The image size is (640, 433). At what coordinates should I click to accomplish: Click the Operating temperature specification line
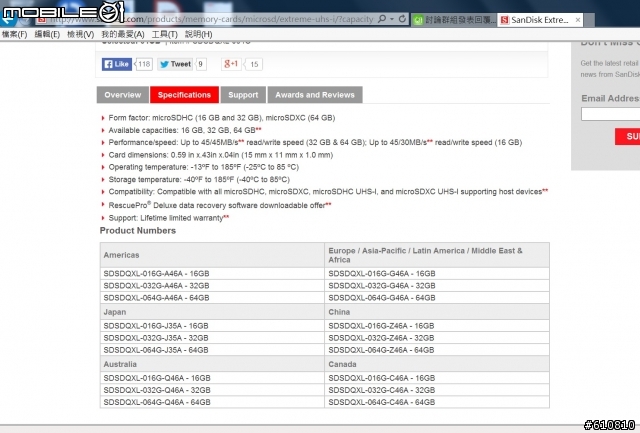point(203,167)
